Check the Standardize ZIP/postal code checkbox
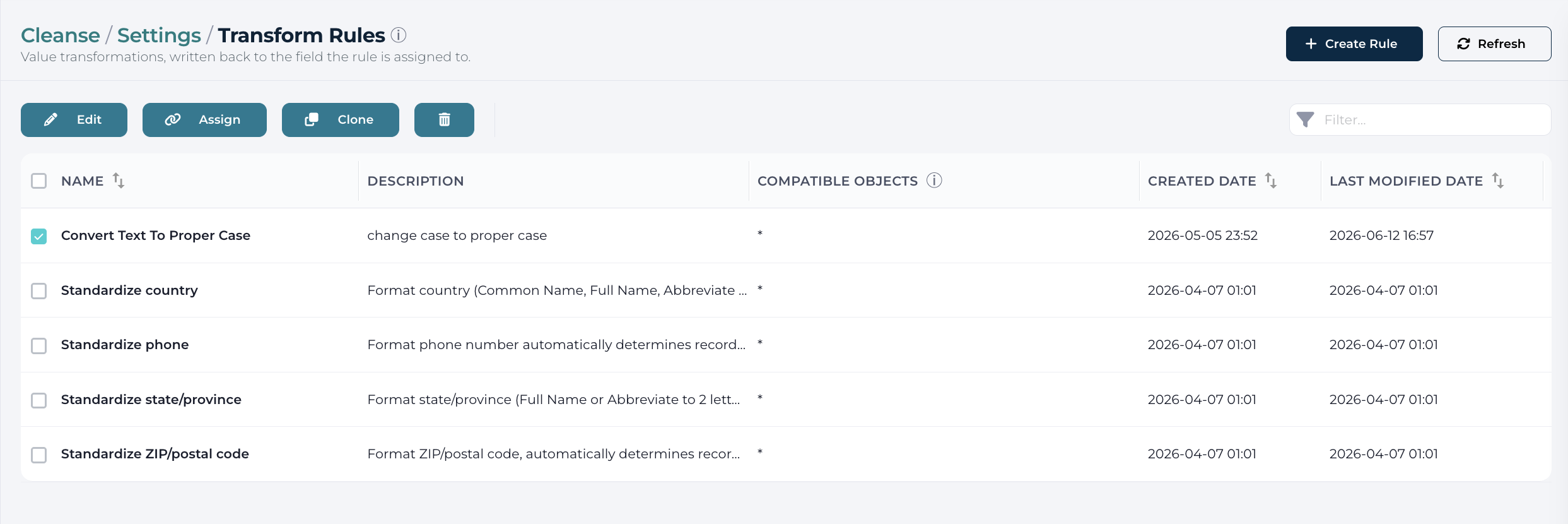The image size is (1568, 524). click(39, 455)
